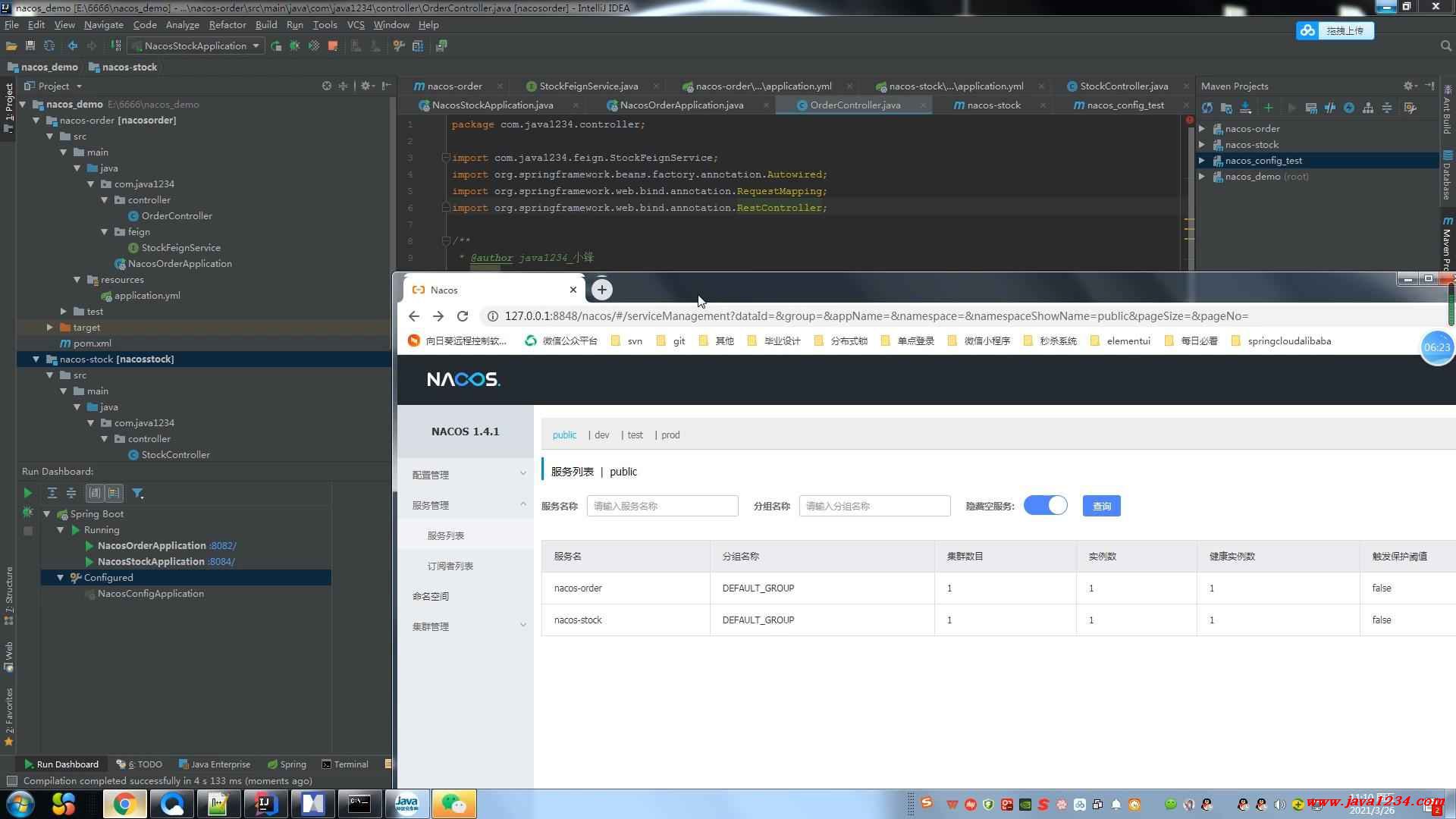The image size is (1456, 819).
Task: Click the Back navigation arrow in IntelliJ toolbar
Action: 73,46
